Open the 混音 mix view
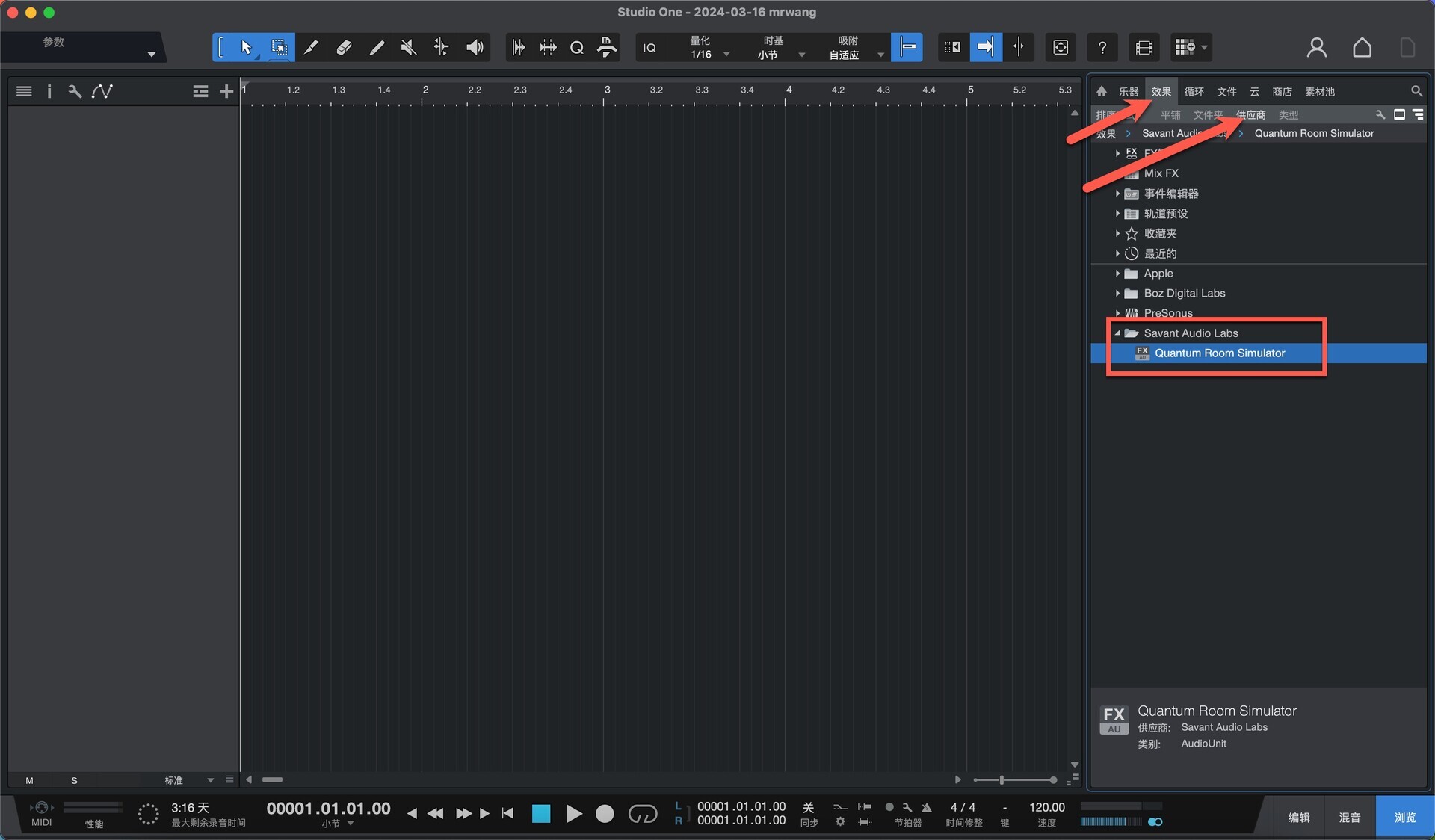This screenshot has width=1435, height=840. [x=1350, y=817]
